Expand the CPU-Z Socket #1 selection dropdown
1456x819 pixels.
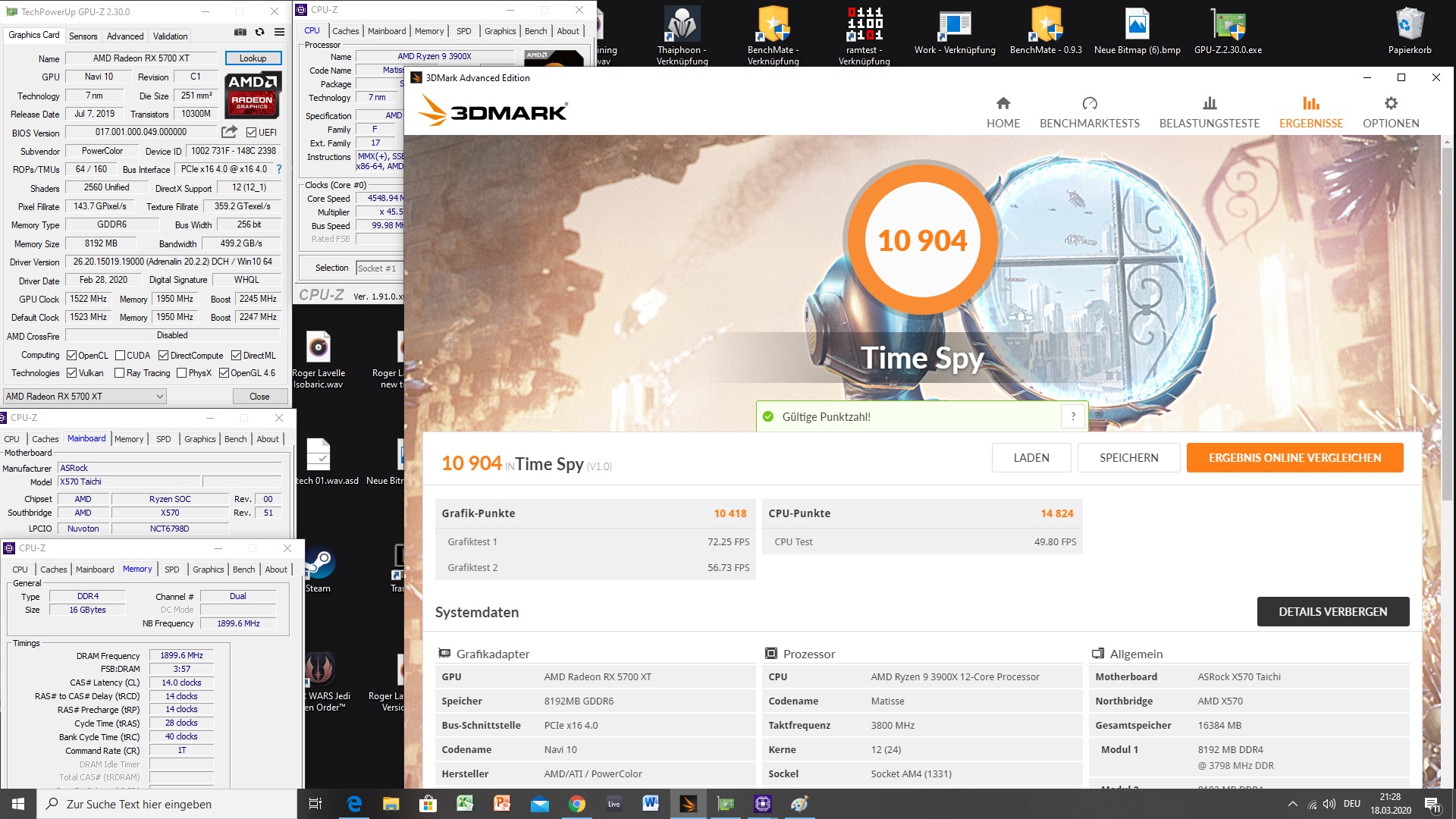(x=379, y=268)
